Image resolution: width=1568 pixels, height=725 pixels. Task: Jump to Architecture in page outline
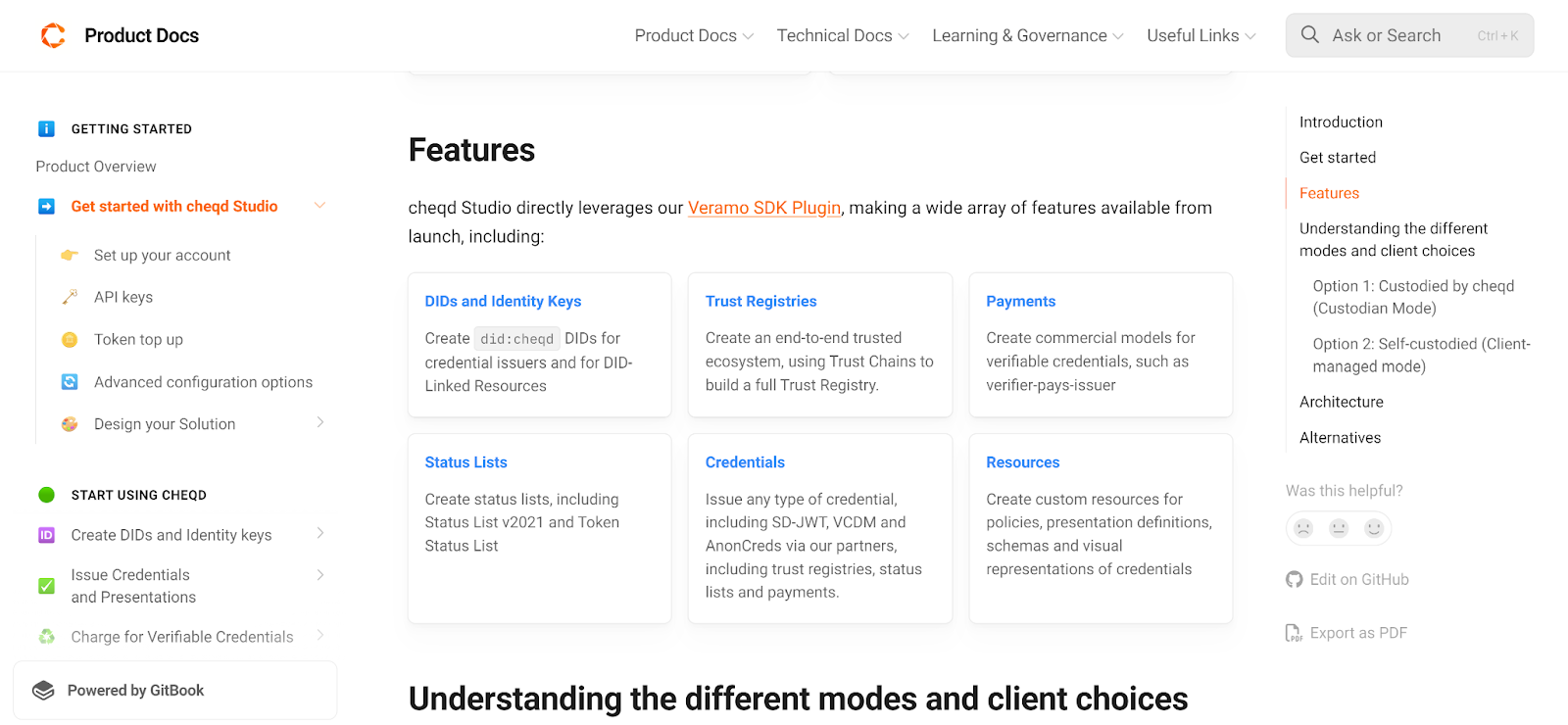click(x=1342, y=402)
